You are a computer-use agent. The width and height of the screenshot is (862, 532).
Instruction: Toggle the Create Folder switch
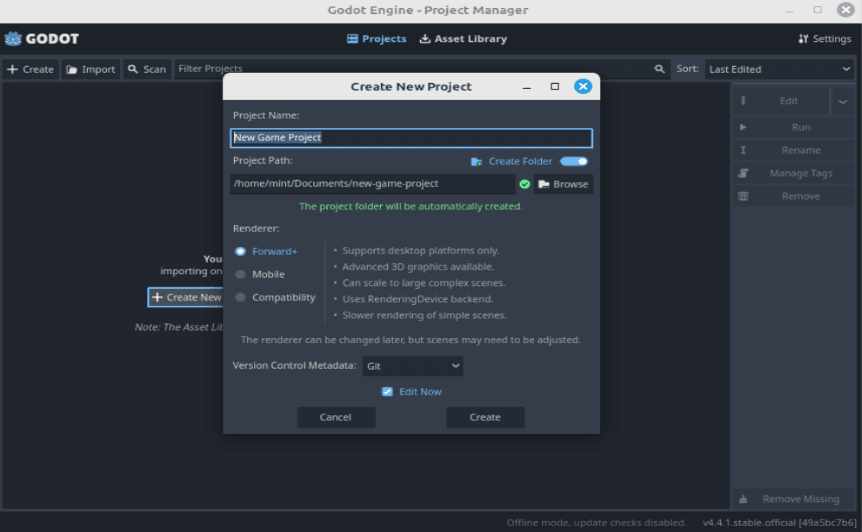point(574,161)
